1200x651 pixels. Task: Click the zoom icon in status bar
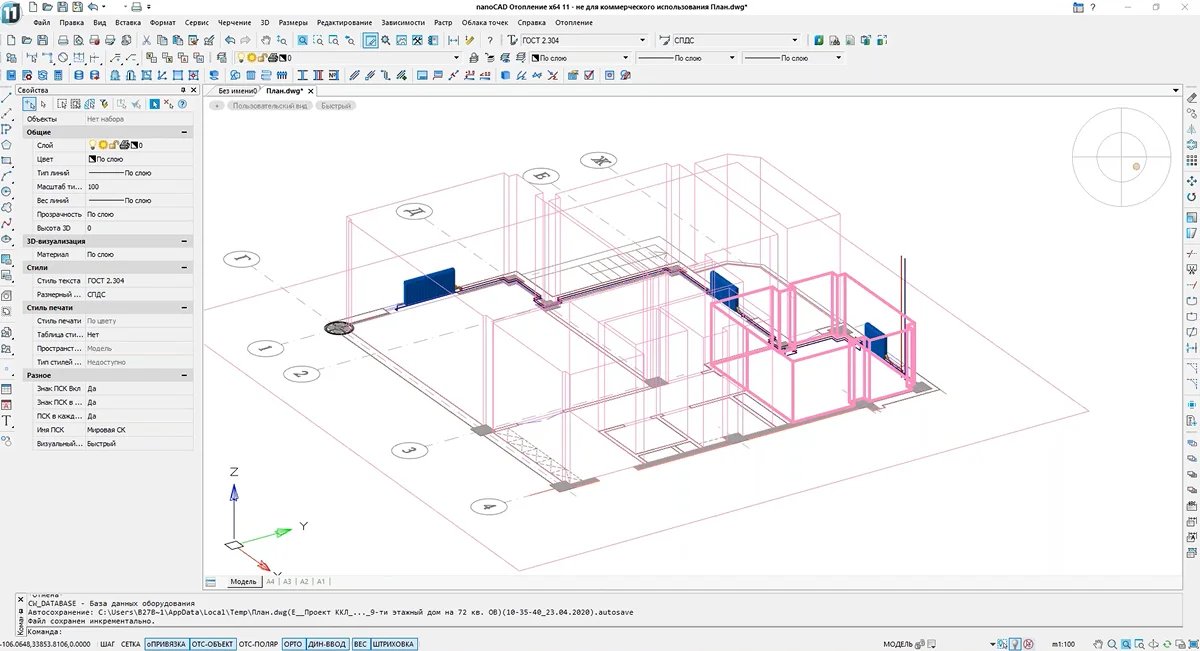(x=1112, y=644)
